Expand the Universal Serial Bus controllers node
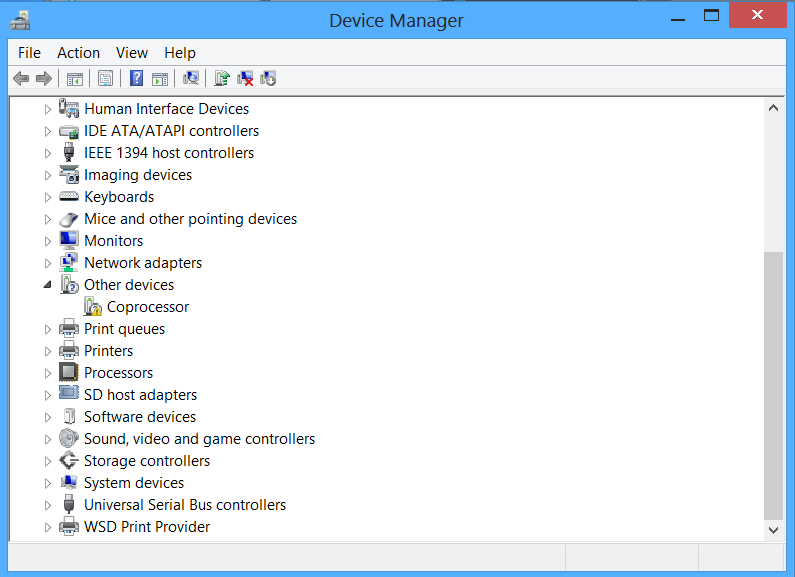Screen dimensions: 795x577 tap(47, 505)
